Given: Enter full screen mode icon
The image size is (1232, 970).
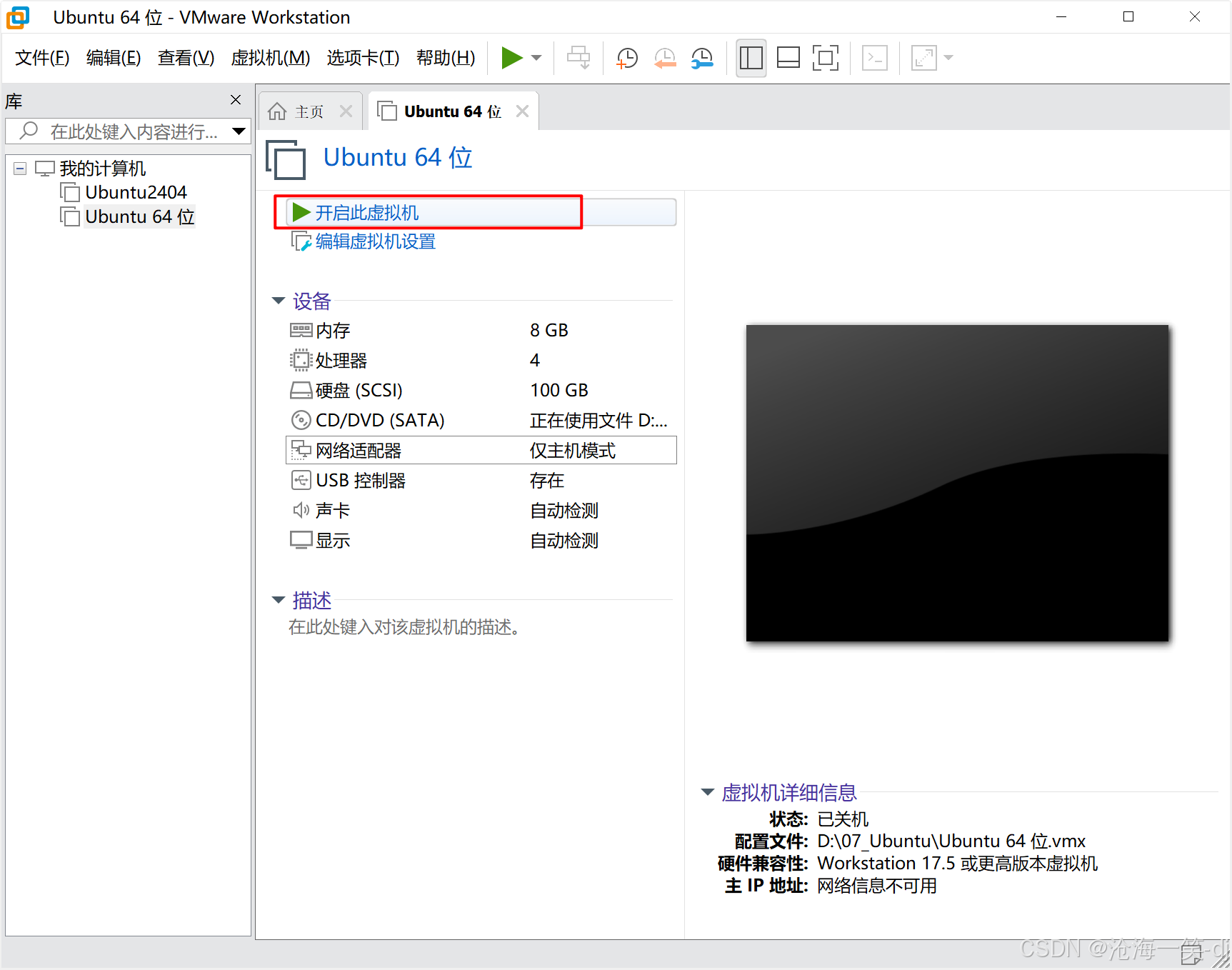Looking at the screenshot, I should (x=826, y=58).
